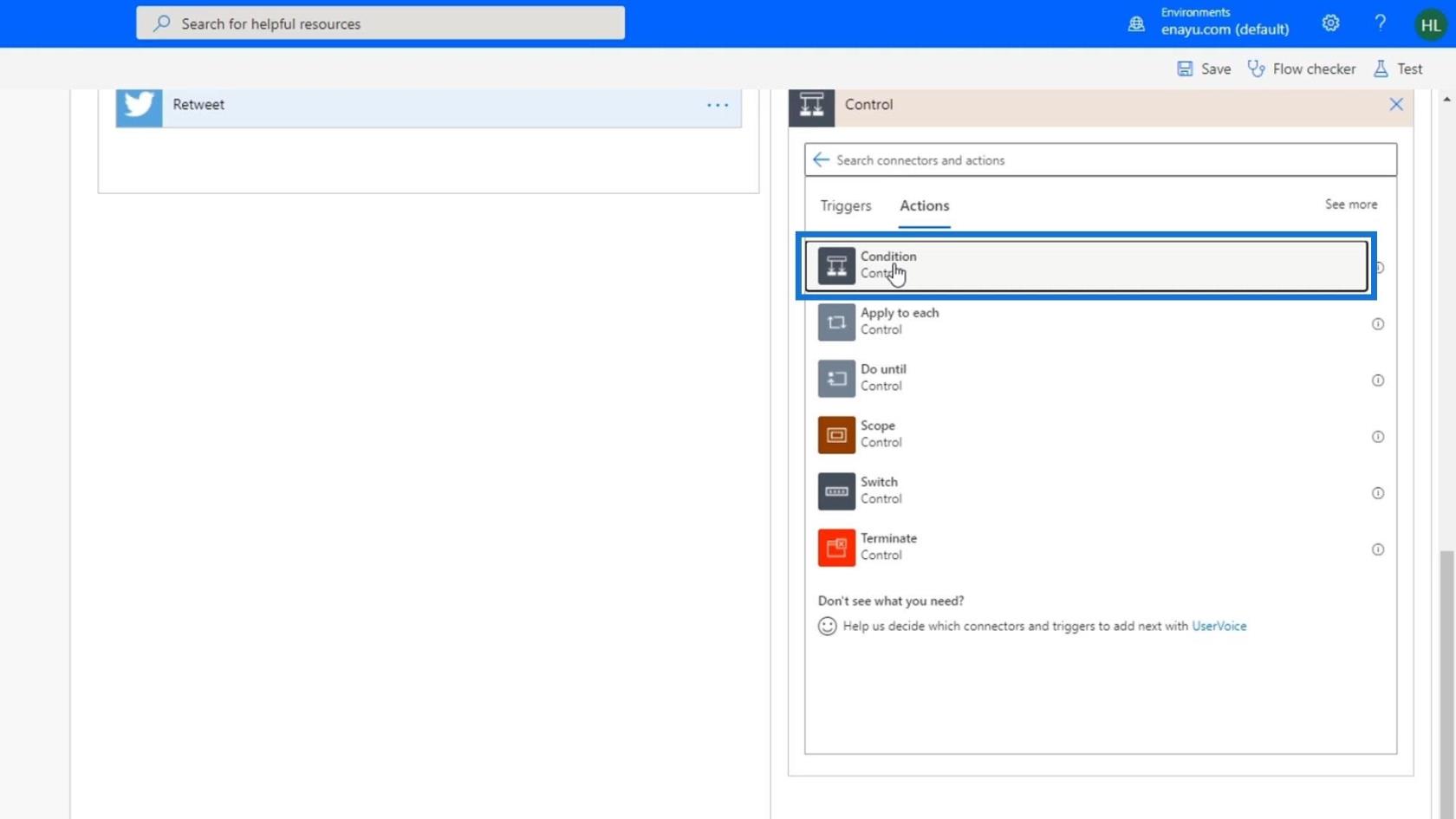
Task: Click the Control connector header icon
Action: point(812,106)
